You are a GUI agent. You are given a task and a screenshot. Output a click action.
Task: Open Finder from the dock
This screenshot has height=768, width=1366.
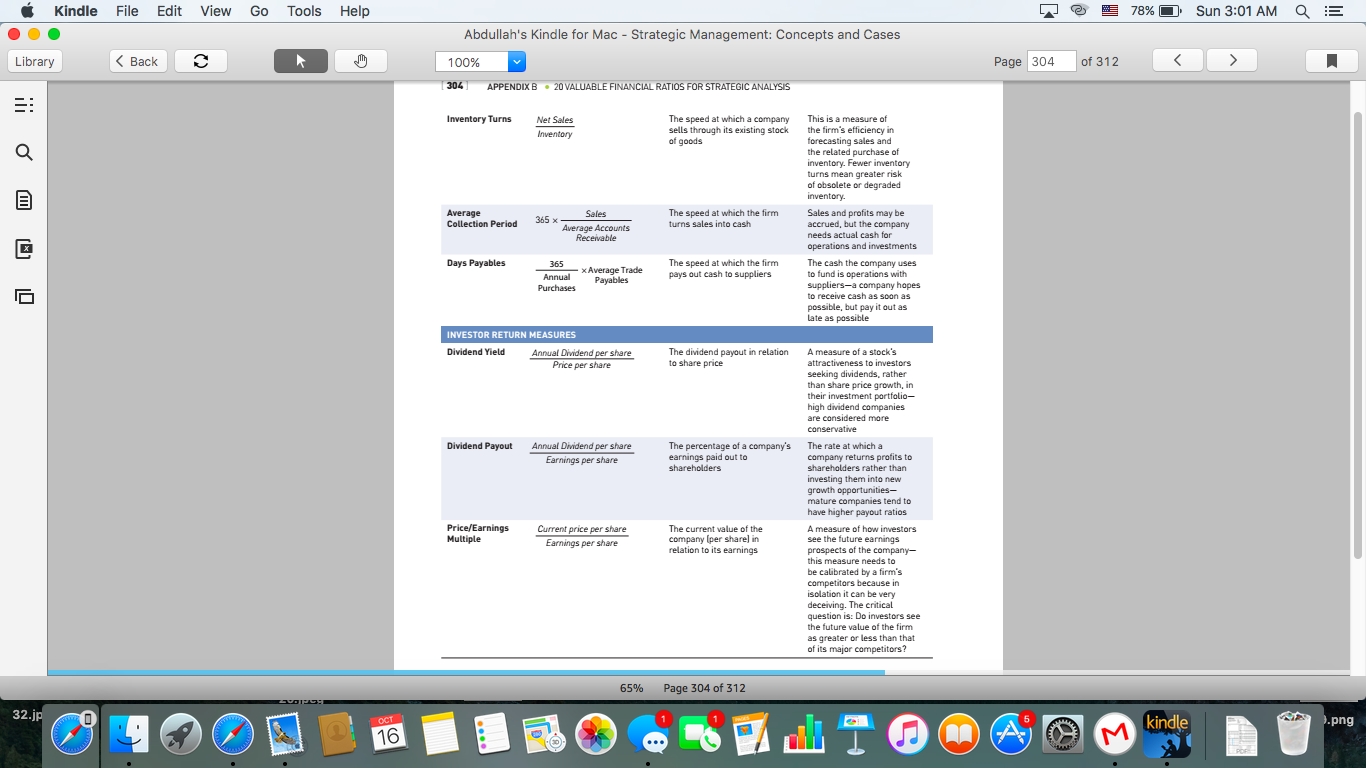[128, 735]
